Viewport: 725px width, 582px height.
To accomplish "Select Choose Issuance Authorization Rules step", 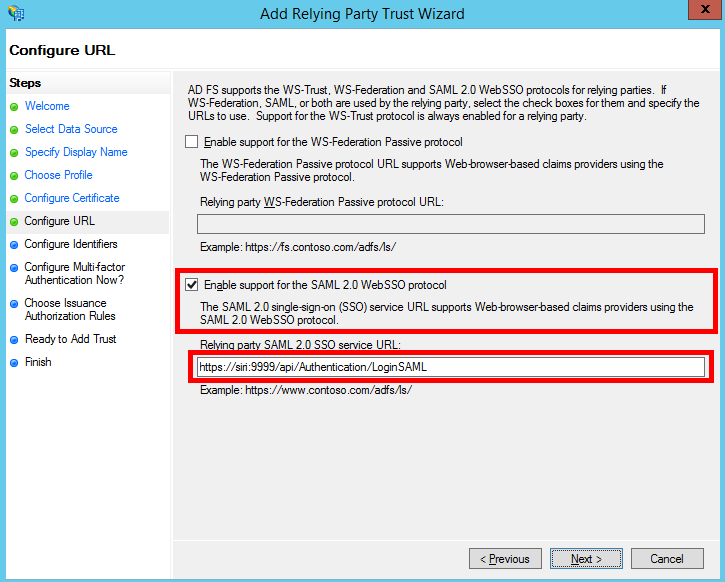I will click(70, 309).
